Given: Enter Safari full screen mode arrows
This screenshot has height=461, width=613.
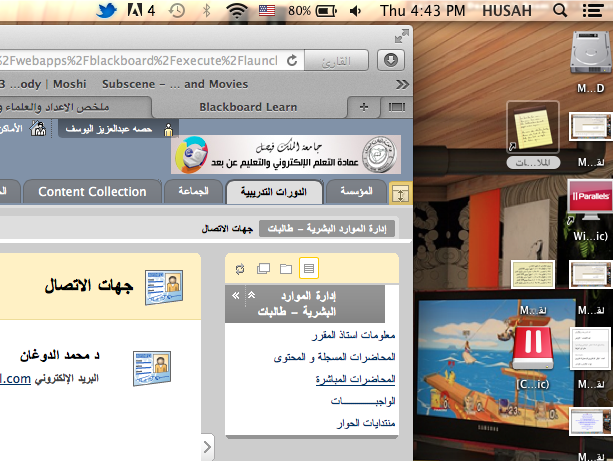Looking at the screenshot, I should click(401, 37).
